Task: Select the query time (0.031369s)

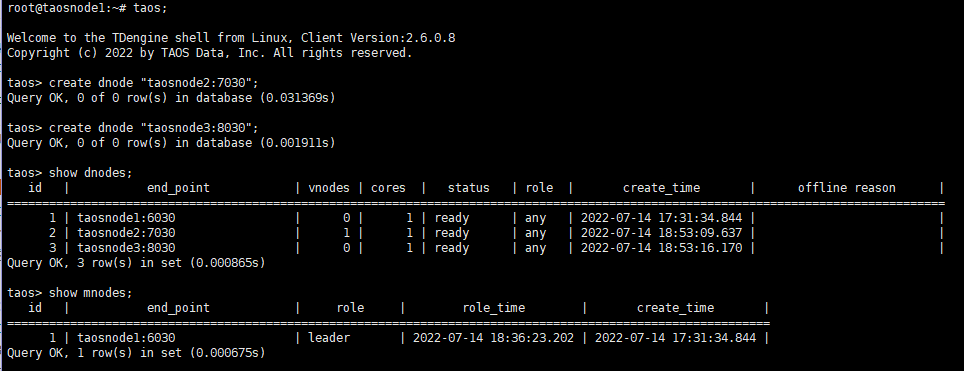Action: click(298, 98)
